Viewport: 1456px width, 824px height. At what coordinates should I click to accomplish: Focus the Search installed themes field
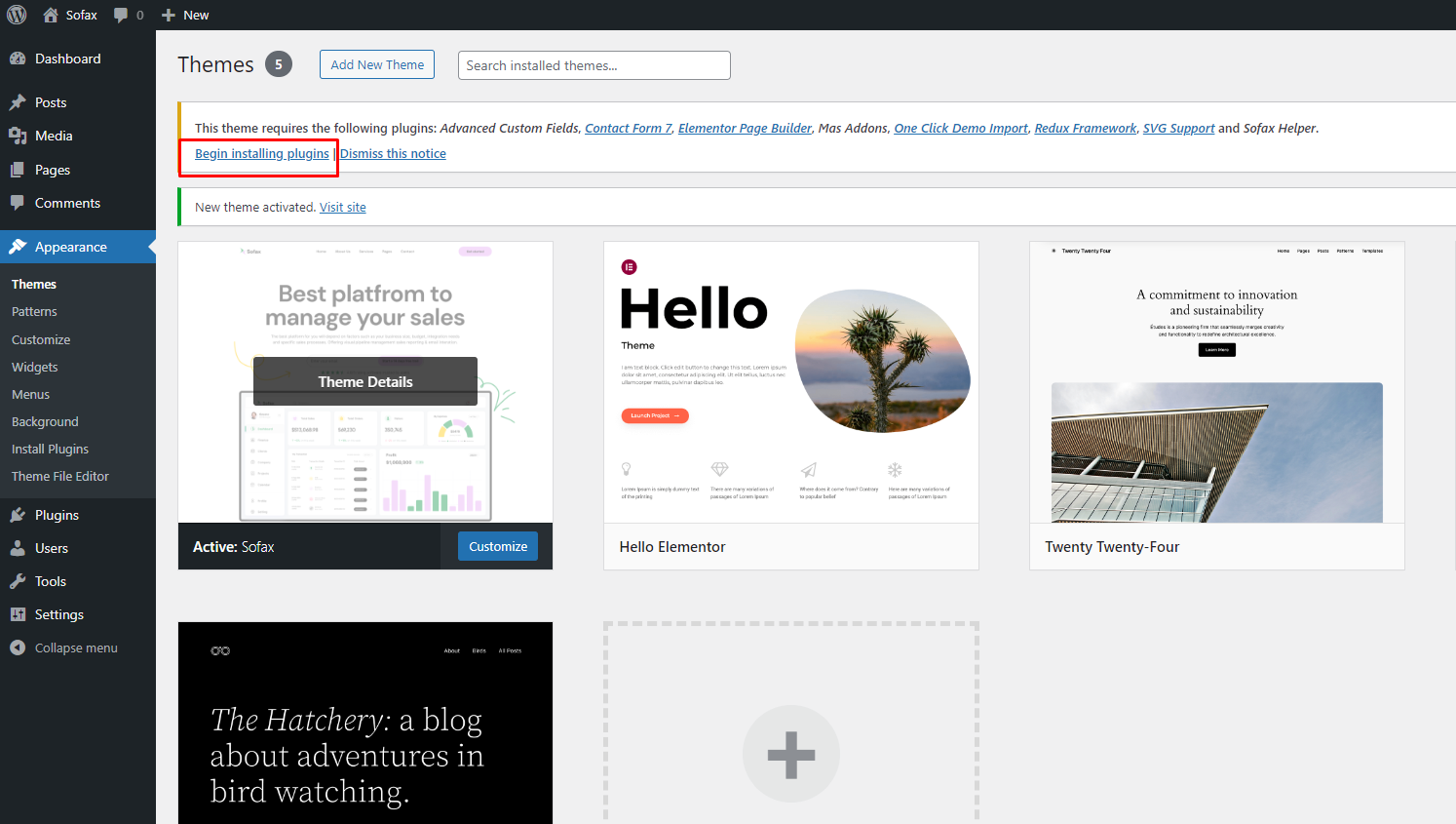(x=594, y=65)
